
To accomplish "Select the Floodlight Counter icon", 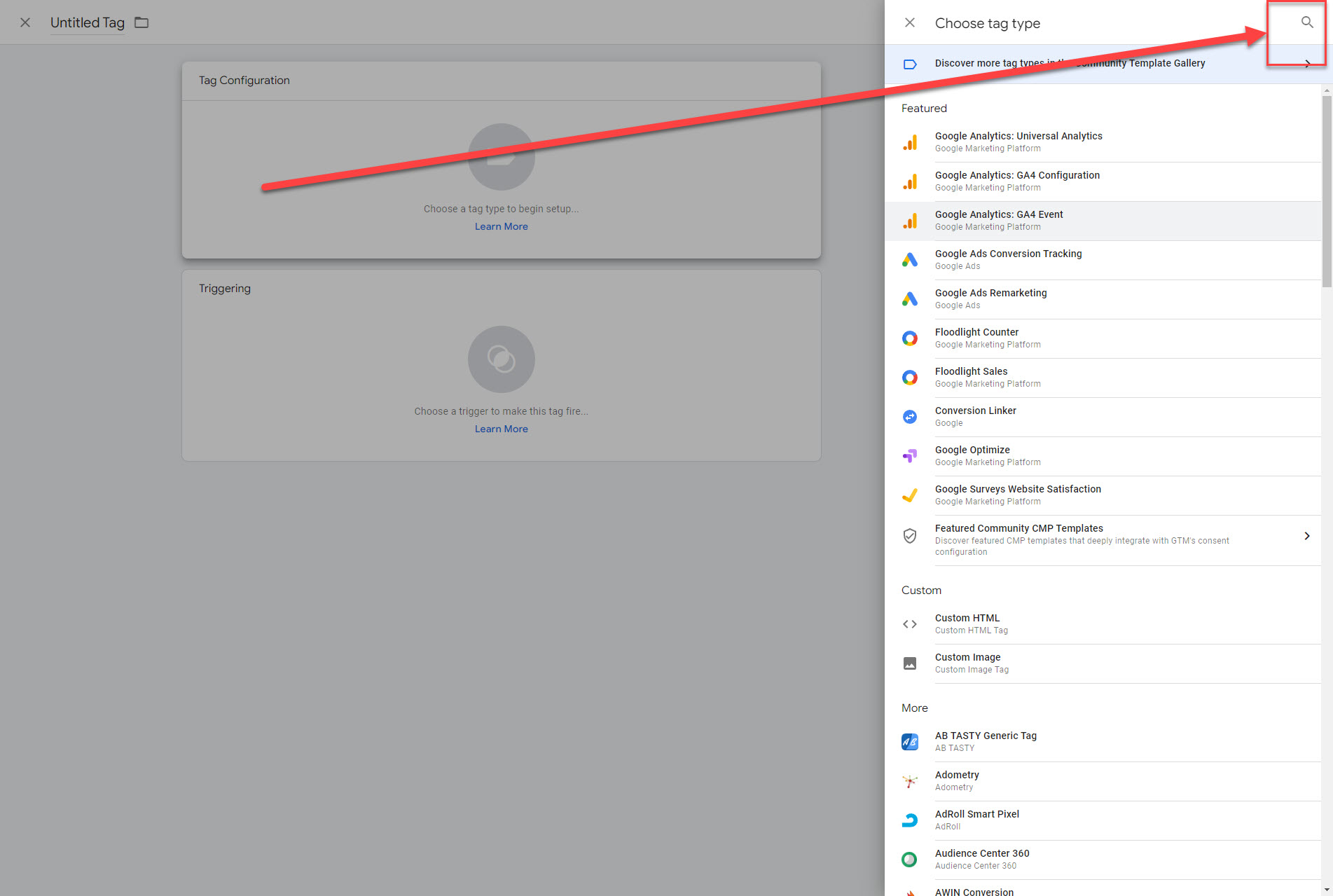I will (909, 338).
